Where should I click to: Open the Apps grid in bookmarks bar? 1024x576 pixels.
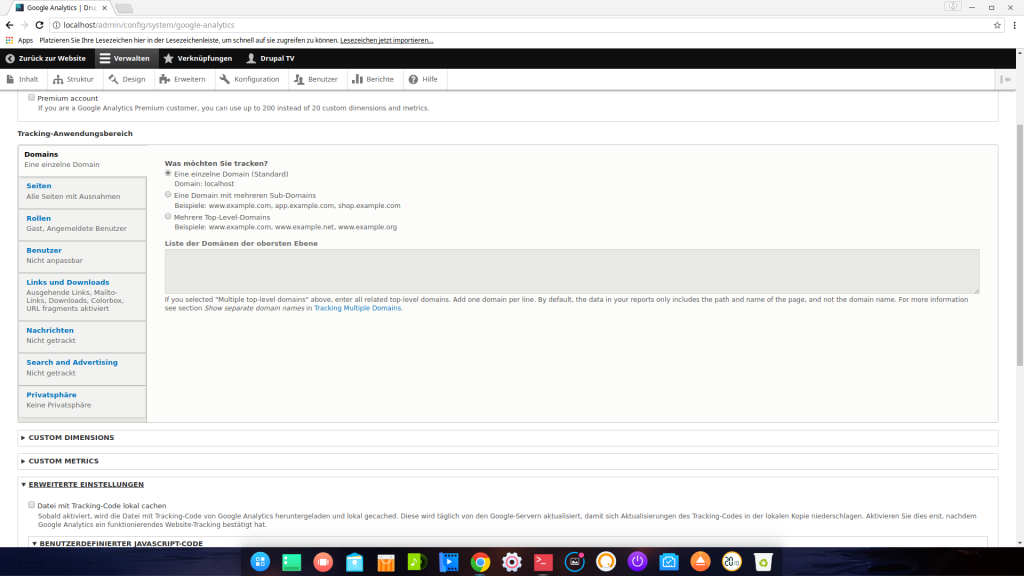pyautogui.click(x=19, y=41)
